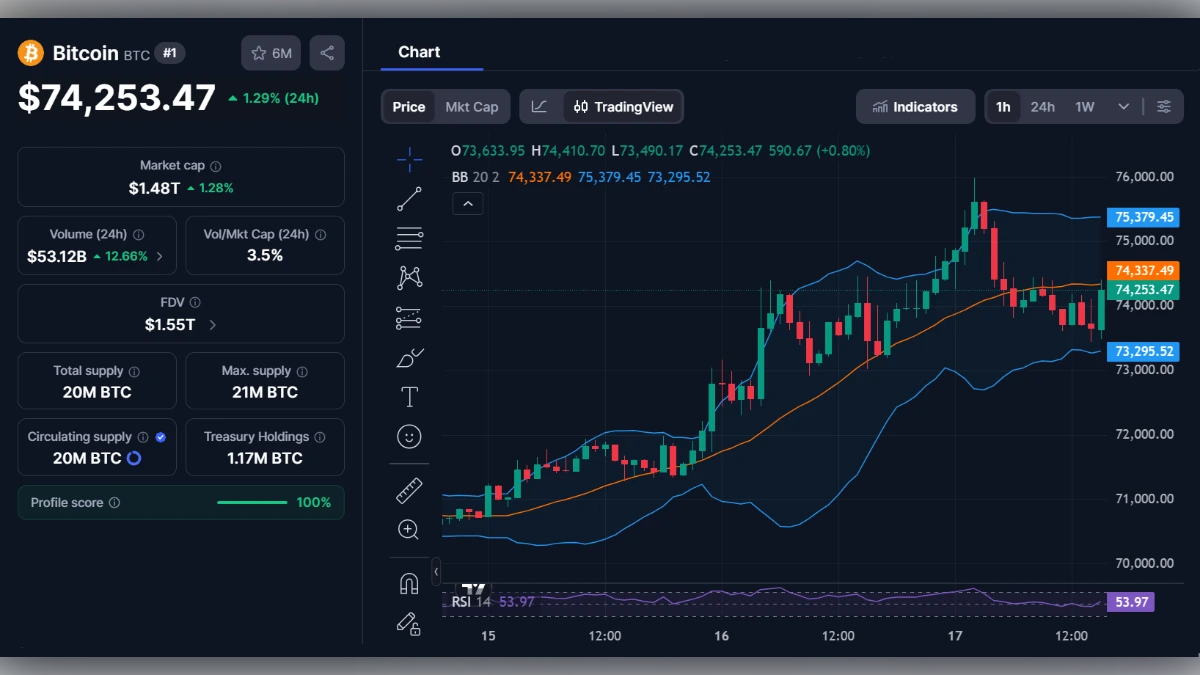Collapse the BB indicator row
The width and height of the screenshot is (1200, 675).
(468, 203)
